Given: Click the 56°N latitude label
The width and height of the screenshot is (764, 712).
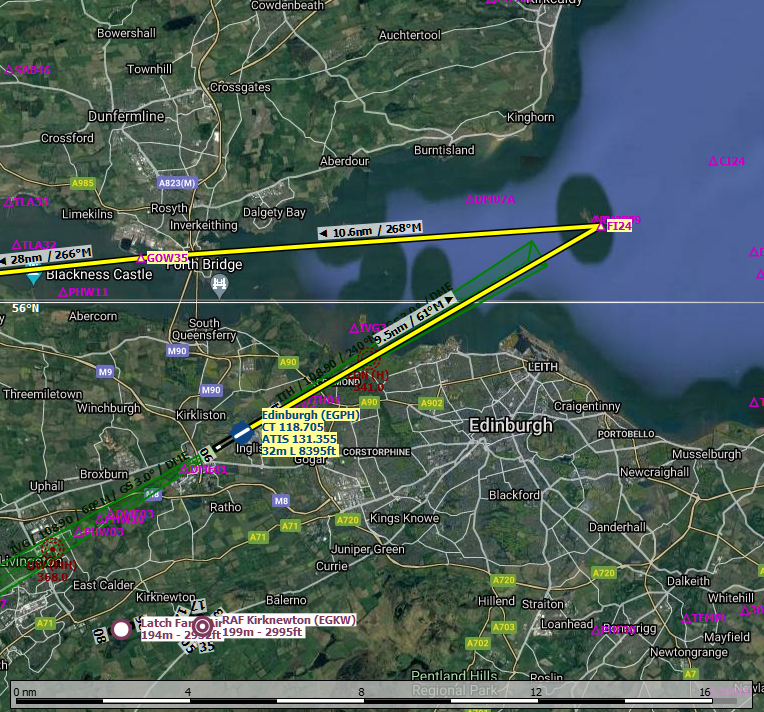Looking at the screenshot, I should click(25, 308).
